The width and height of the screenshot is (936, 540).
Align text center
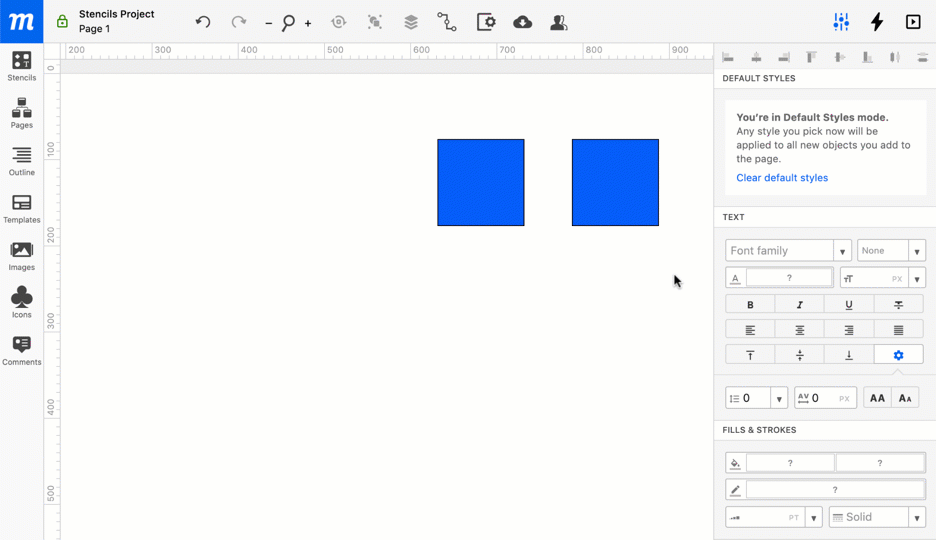coord(799,330)
